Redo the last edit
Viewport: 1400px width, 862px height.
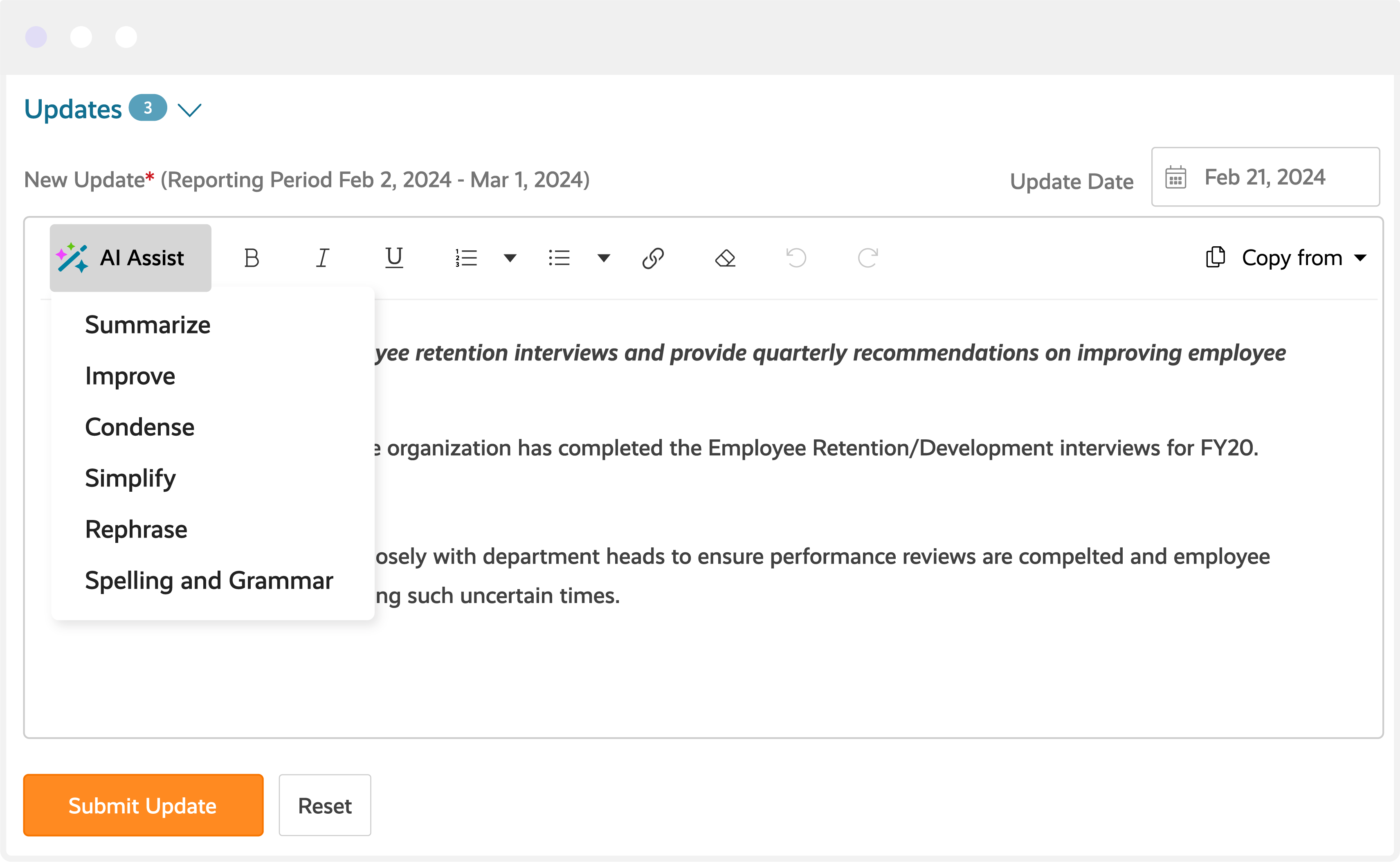[867, 258]
